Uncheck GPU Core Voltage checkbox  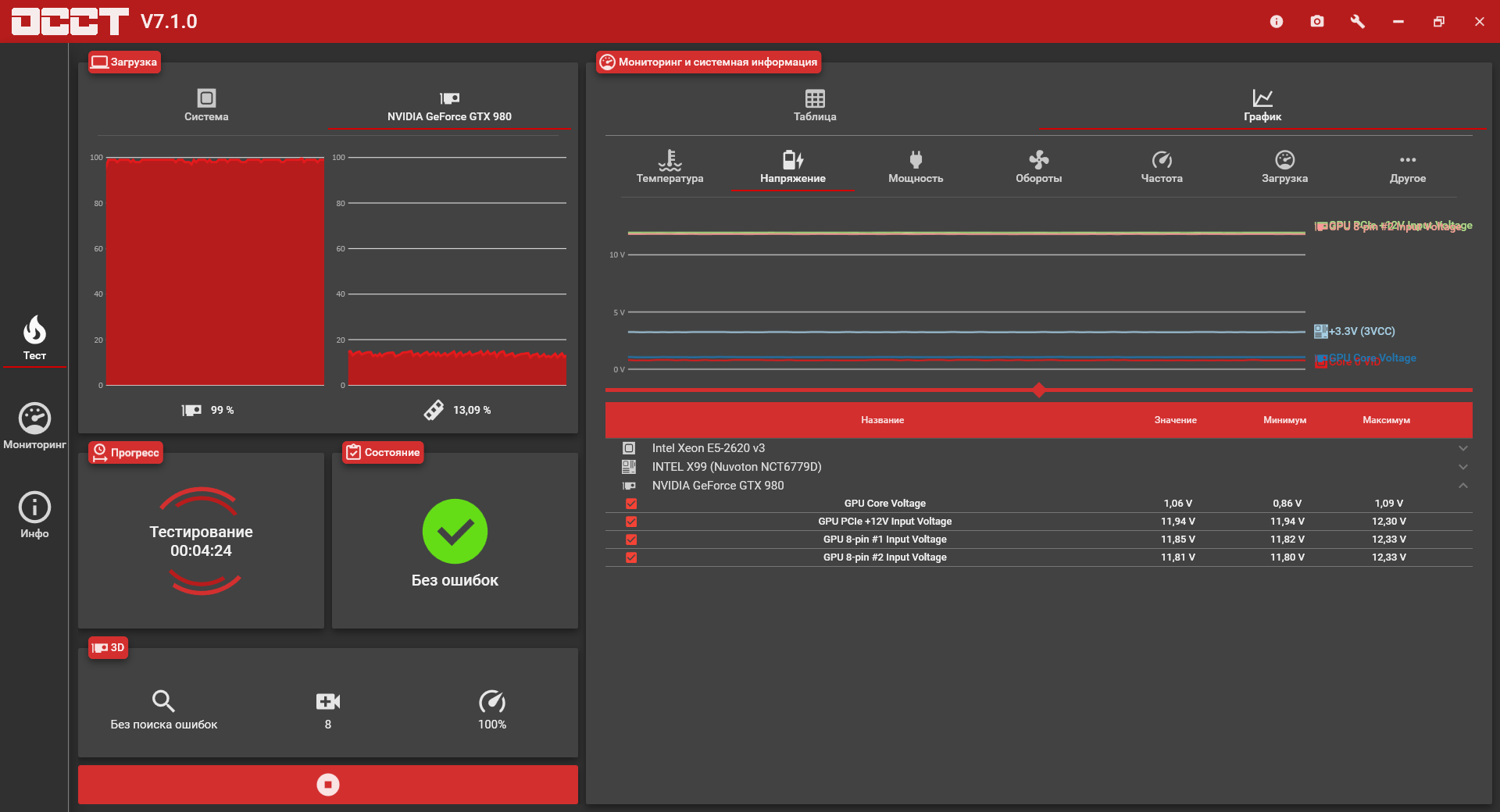631,504
